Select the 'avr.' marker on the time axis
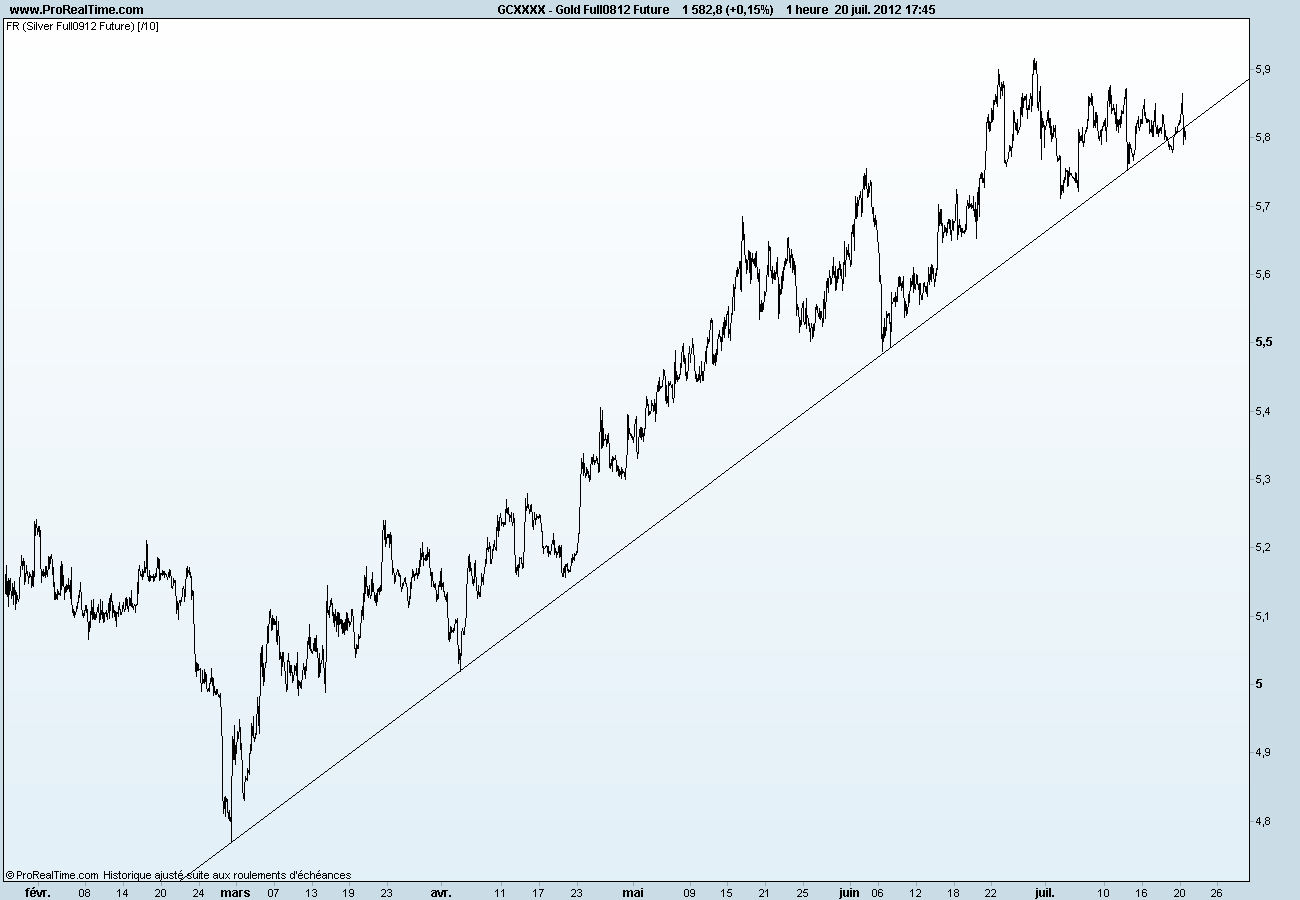1300x900 pixels. click(x=441, y=891)
